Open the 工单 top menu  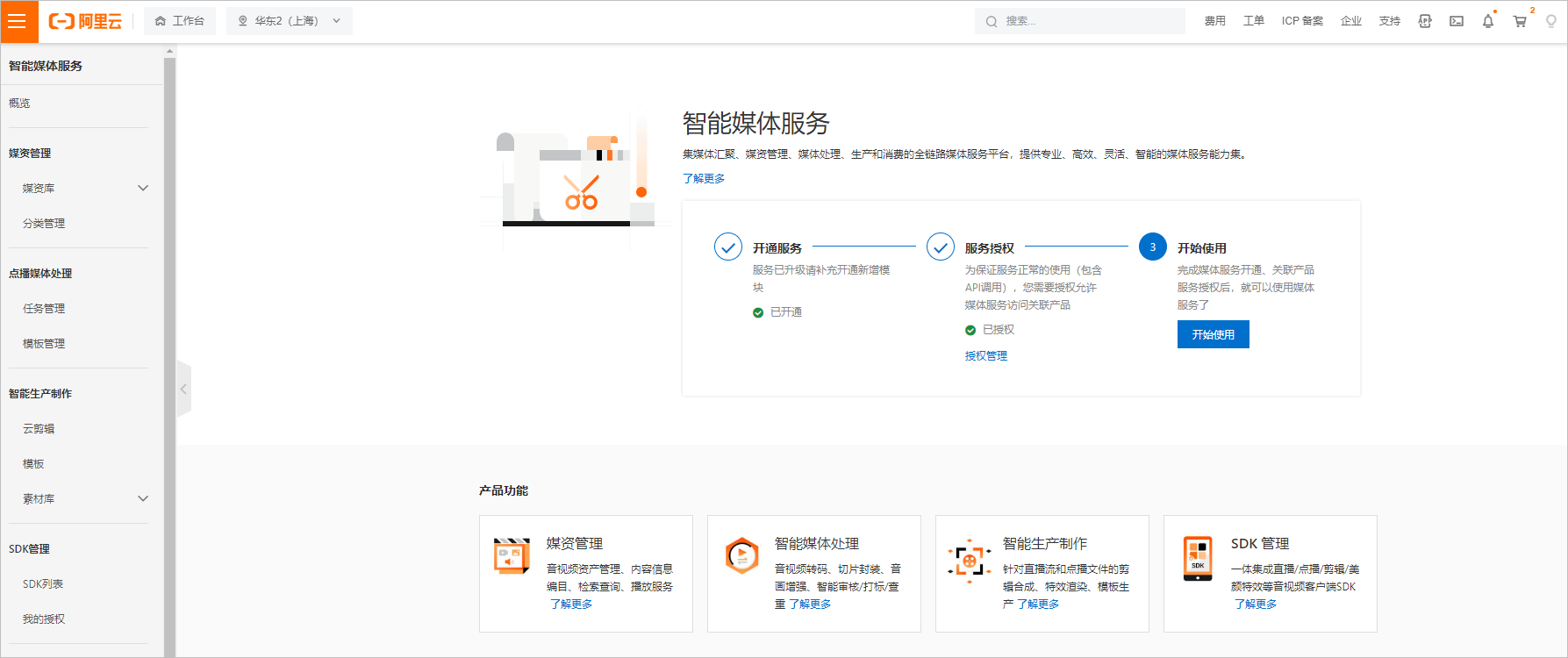click(1254, 21)
